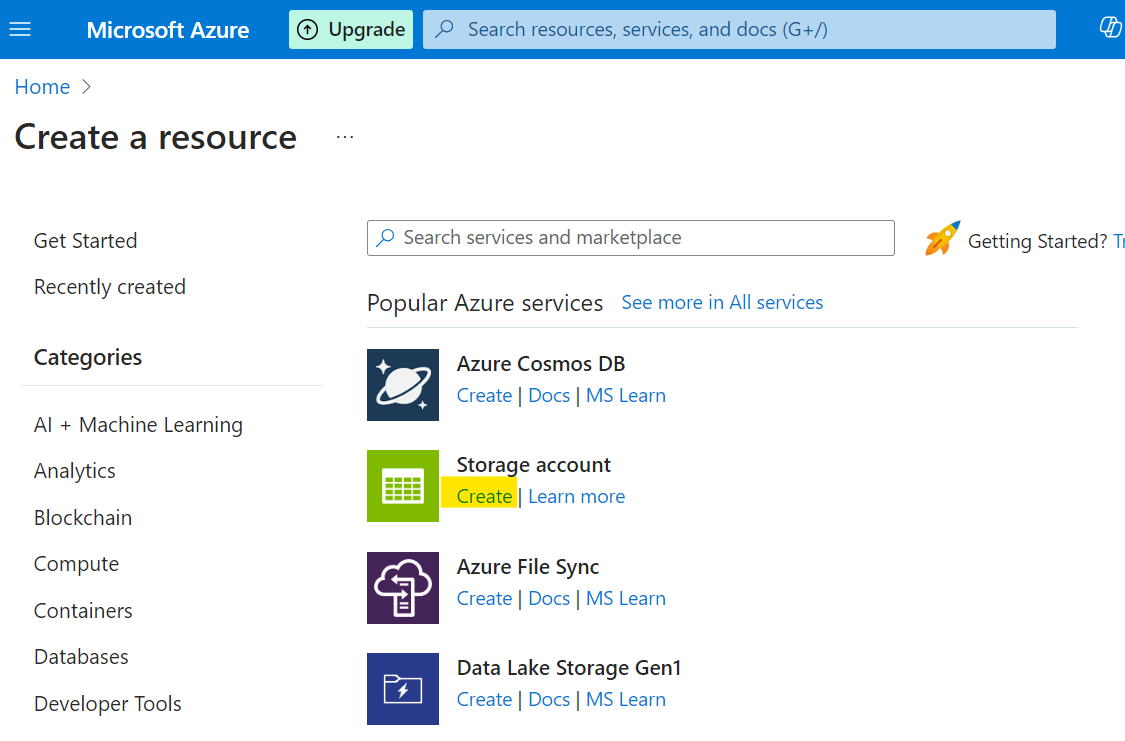Screen dimensions: 1125x741
Task: Click the Data Lake Storage Gen1 folder icon
Action: click(403, 689)
